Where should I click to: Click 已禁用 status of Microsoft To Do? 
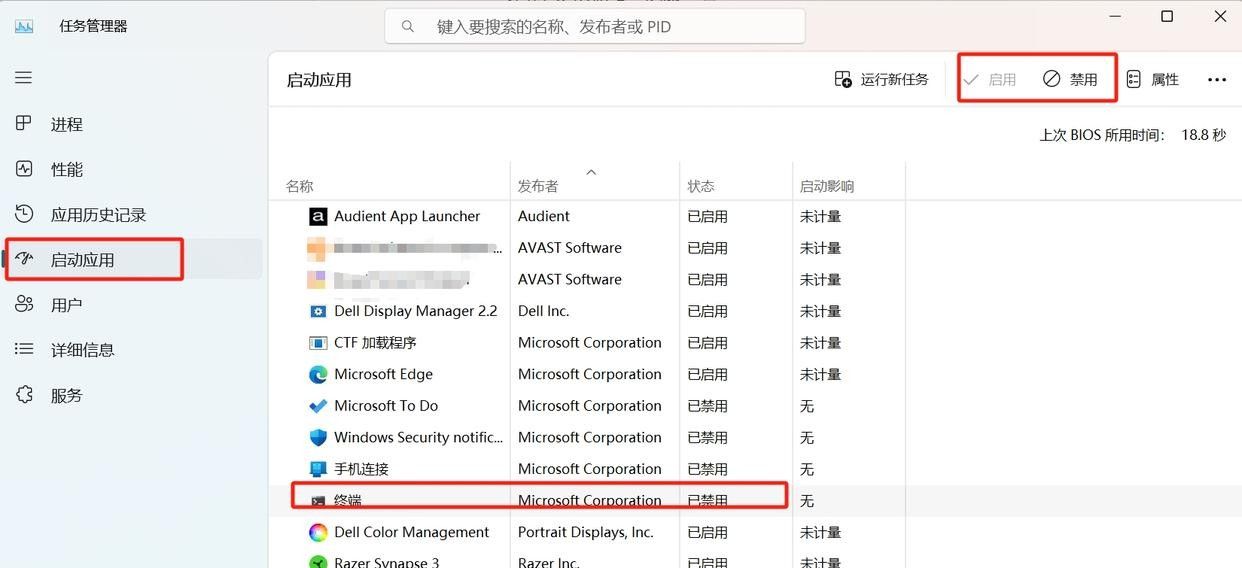point(707,406)
